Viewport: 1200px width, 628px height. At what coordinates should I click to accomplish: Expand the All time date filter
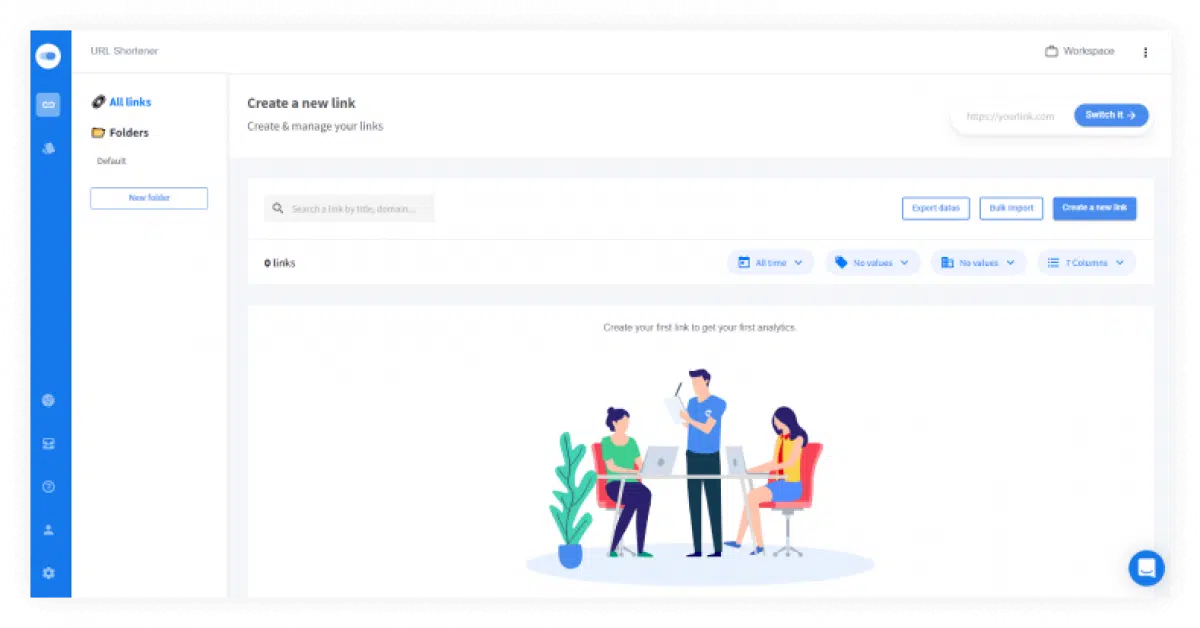point(770,263)
